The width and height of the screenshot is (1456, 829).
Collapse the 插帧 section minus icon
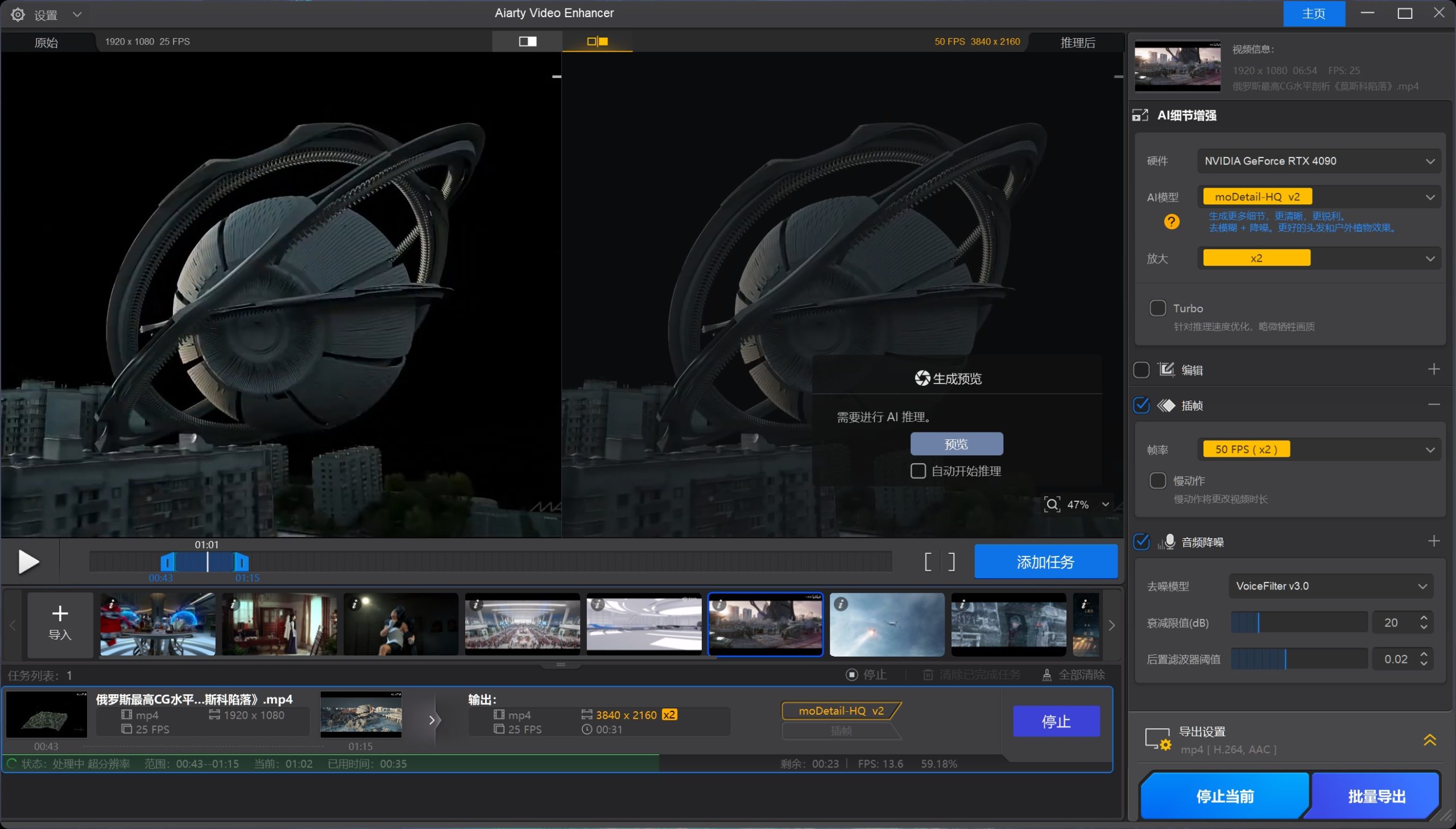[x=1434, y=405]
